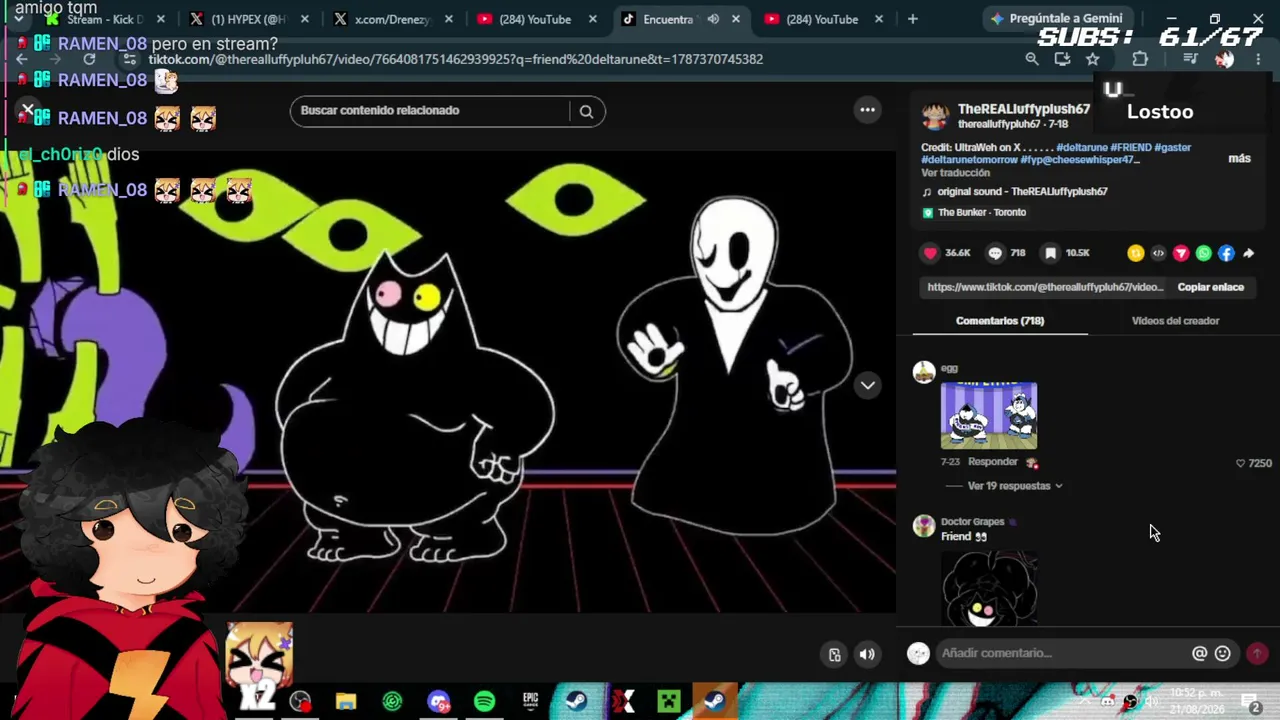This screenshot has width=1280, height=720.
Task: Open the emoji picker in comment box
Action: (x=1222, y=653)
